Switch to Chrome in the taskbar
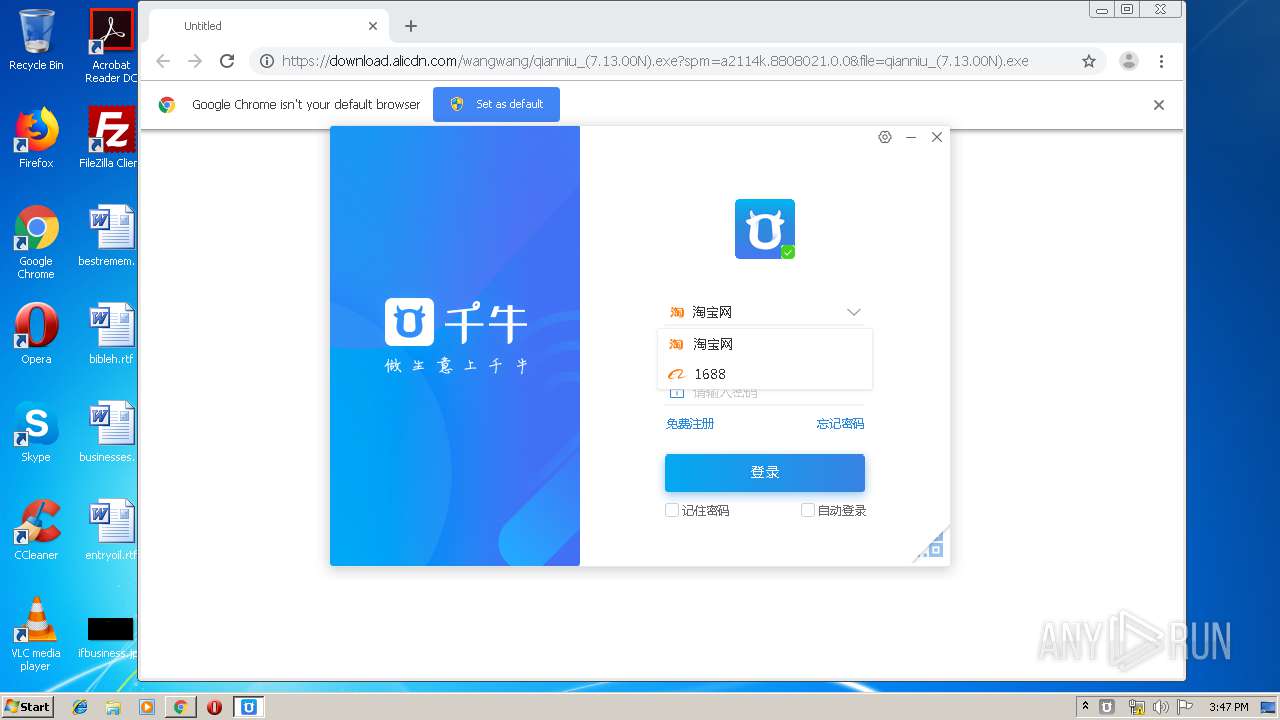The image size is (1280, 720). (180, 707)
